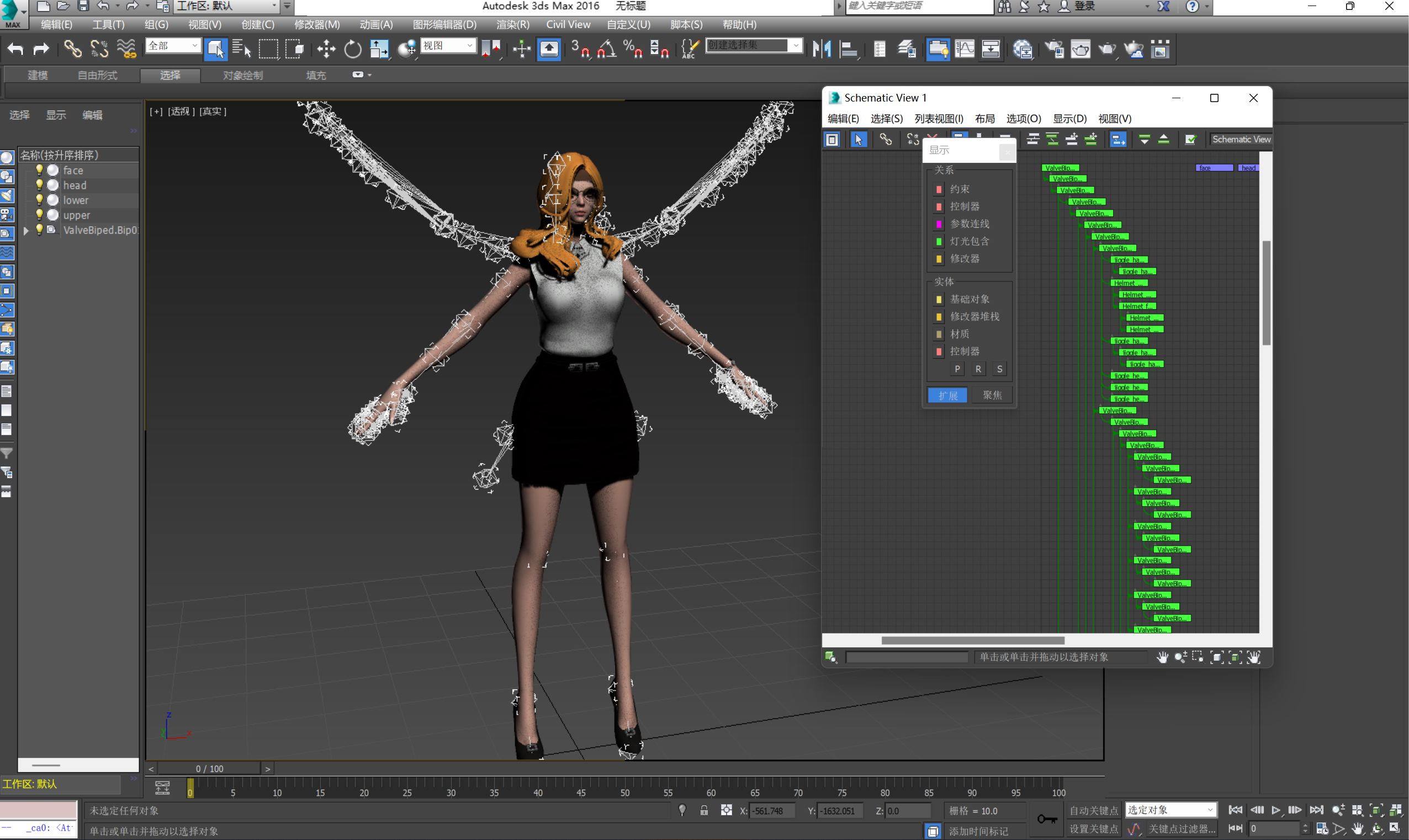Open the Curve Editor icon
Viewport: 1409px width, 840px height.
click(965, 49)
